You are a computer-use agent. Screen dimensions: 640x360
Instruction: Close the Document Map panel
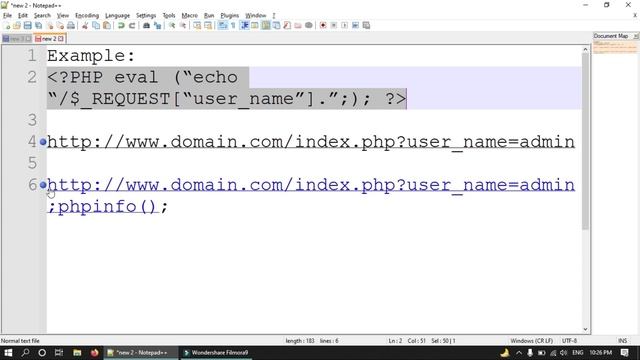pos(636,36)
